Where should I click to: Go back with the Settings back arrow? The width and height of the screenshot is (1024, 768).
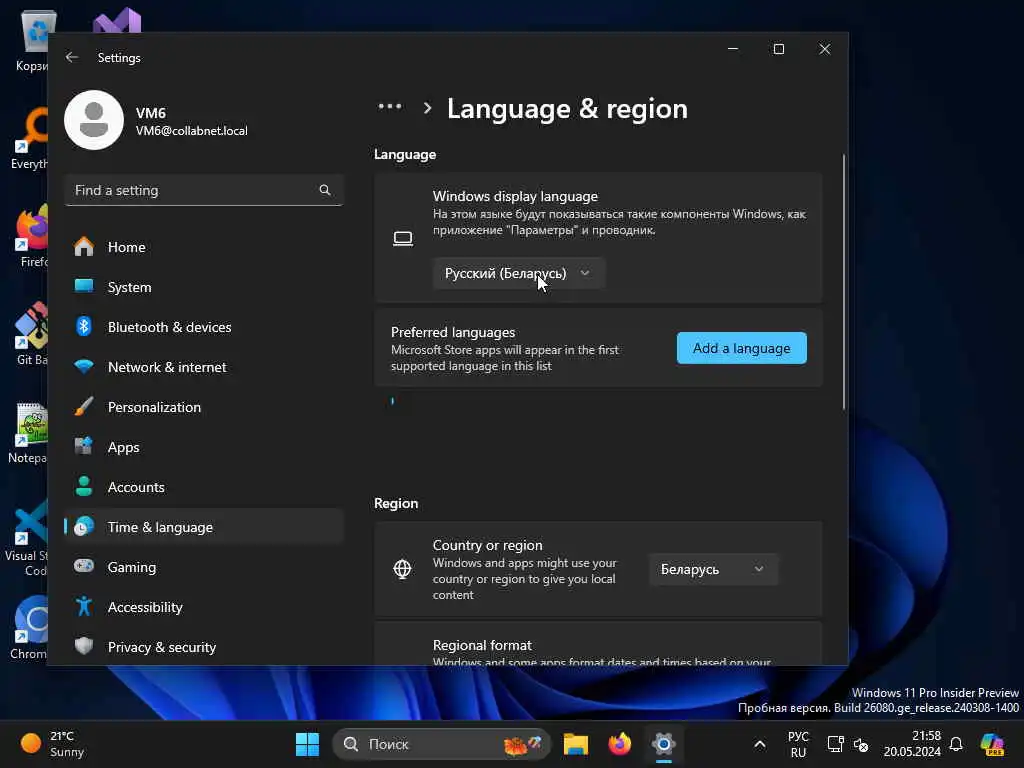pyautogui.click(x=72, y=57)
